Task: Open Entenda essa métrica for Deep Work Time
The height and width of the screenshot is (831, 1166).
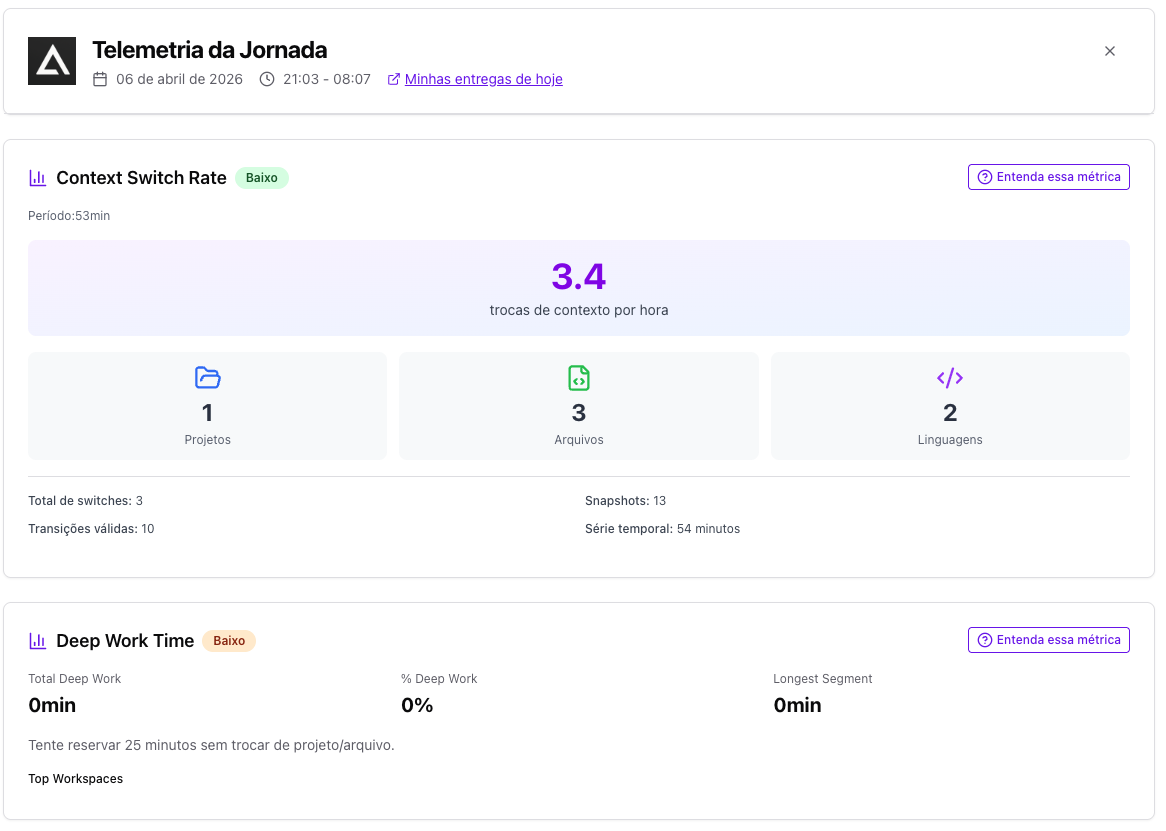Action: click(1049, 640)
